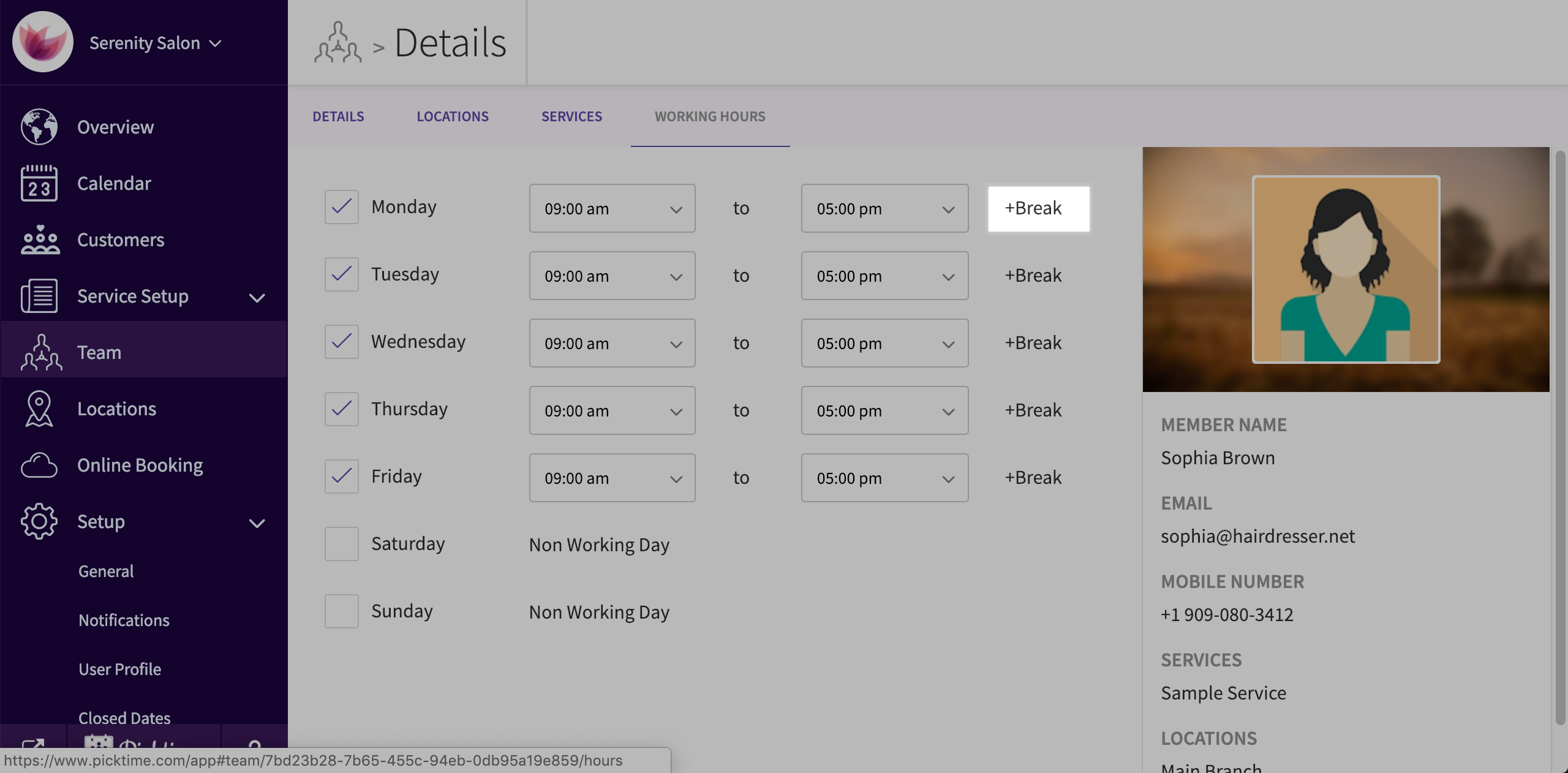Open Friday end time dropdown
This screenshot has height=773, width=1568.
884,478
